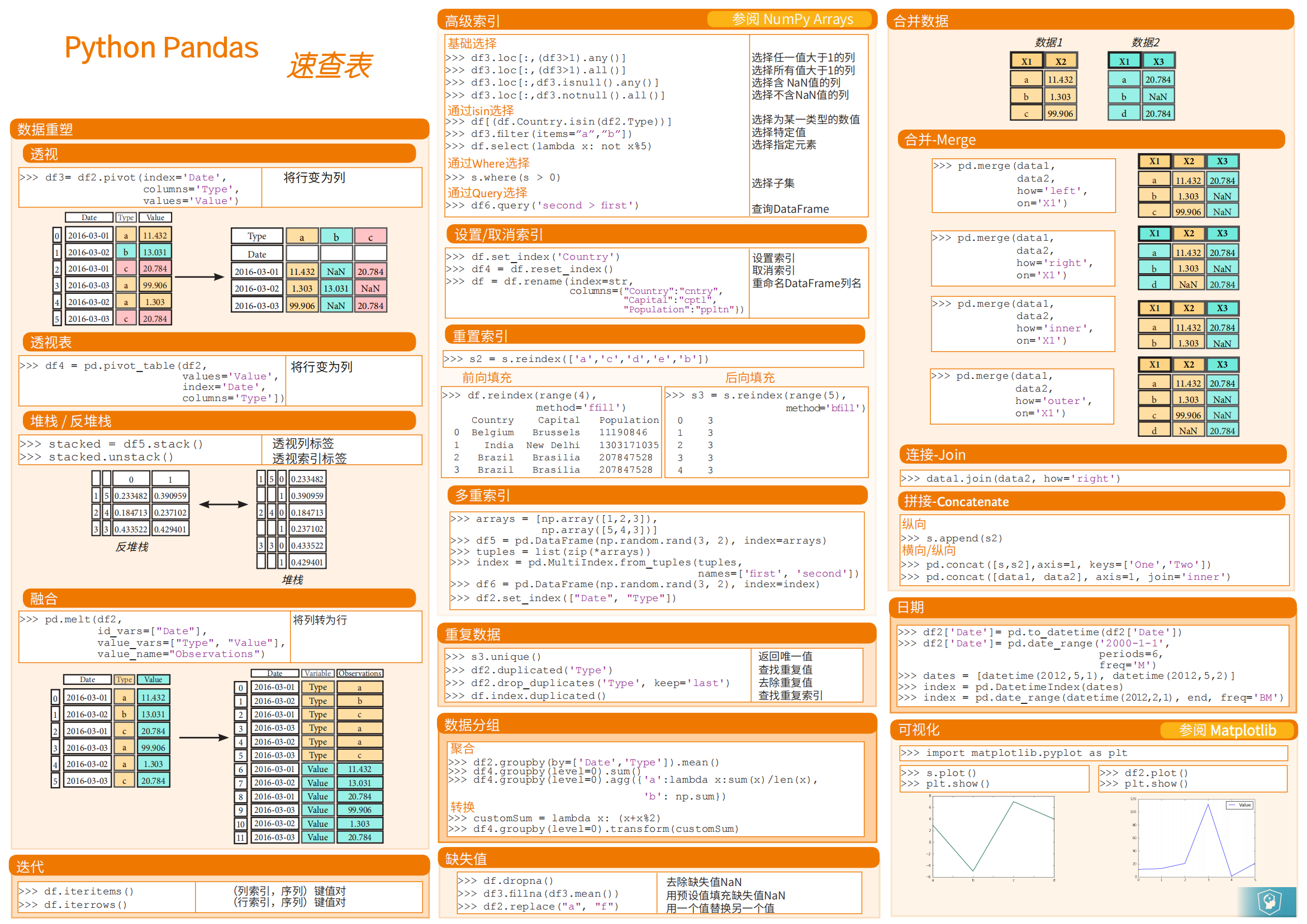Click the 高级索引 panel header
The image size is (1307, 924).
[473, 21]
